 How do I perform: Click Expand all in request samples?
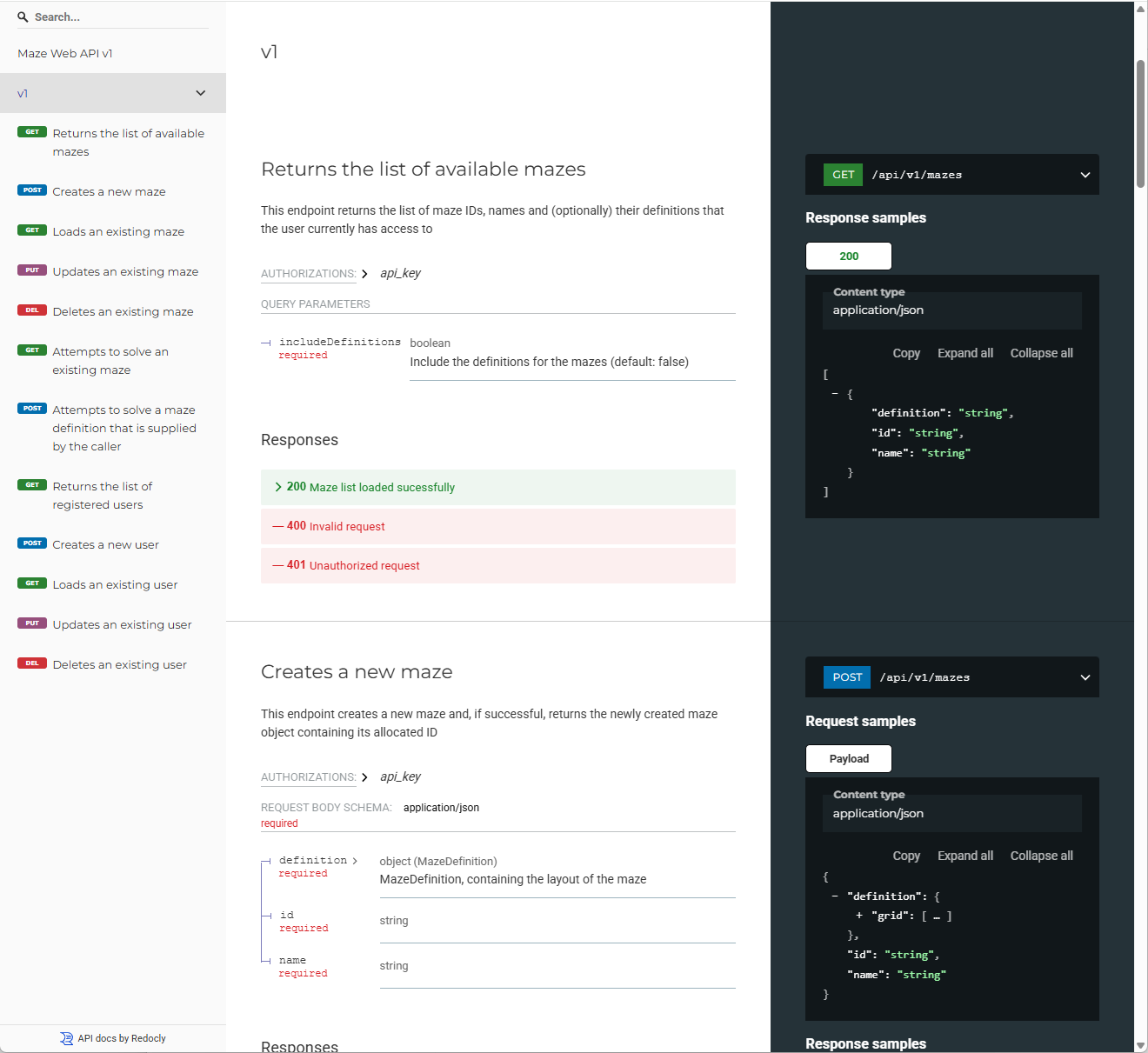click(x=964, y=856)
